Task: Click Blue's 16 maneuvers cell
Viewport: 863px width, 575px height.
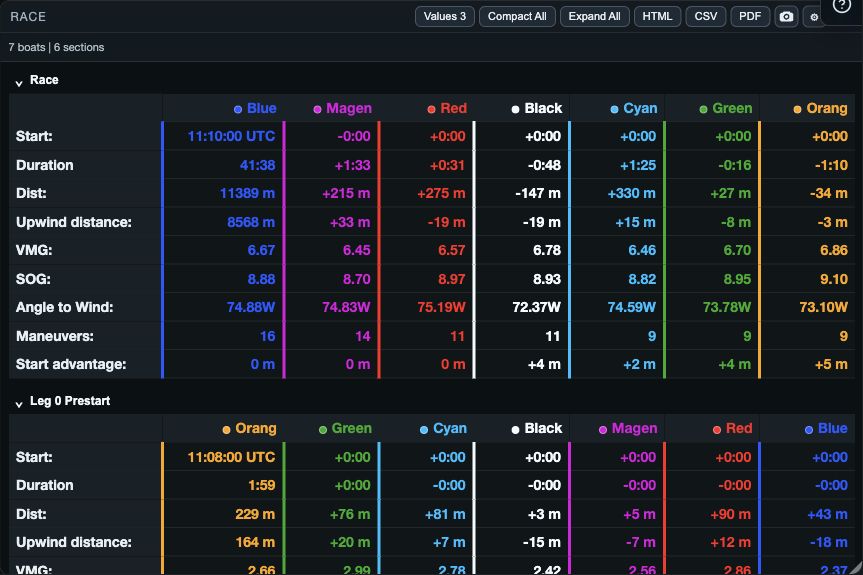Action: click(267, 336)
